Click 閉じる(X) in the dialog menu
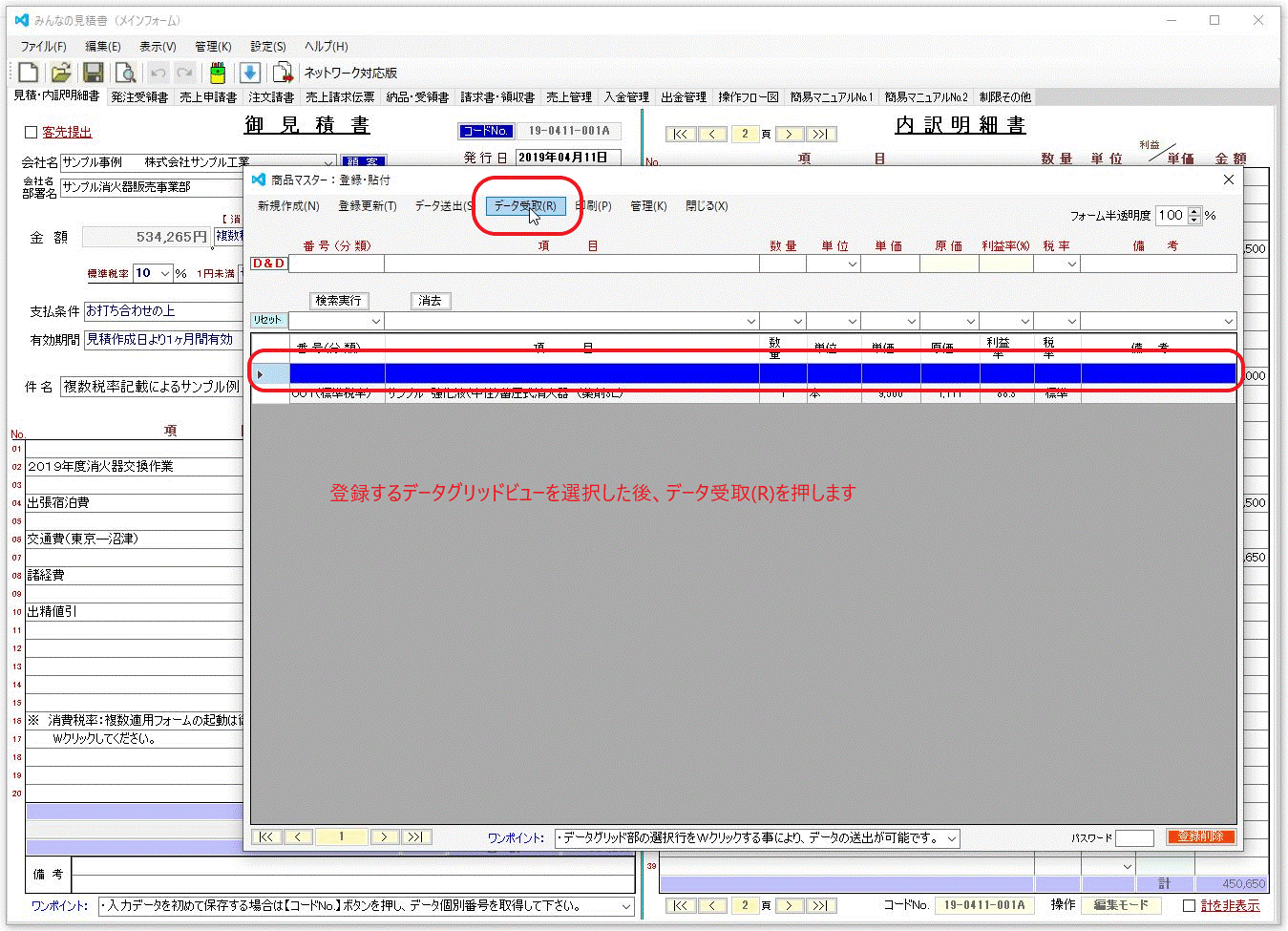Image resolution: width=1288 pixels, height=931 pixels. (707, 205)
